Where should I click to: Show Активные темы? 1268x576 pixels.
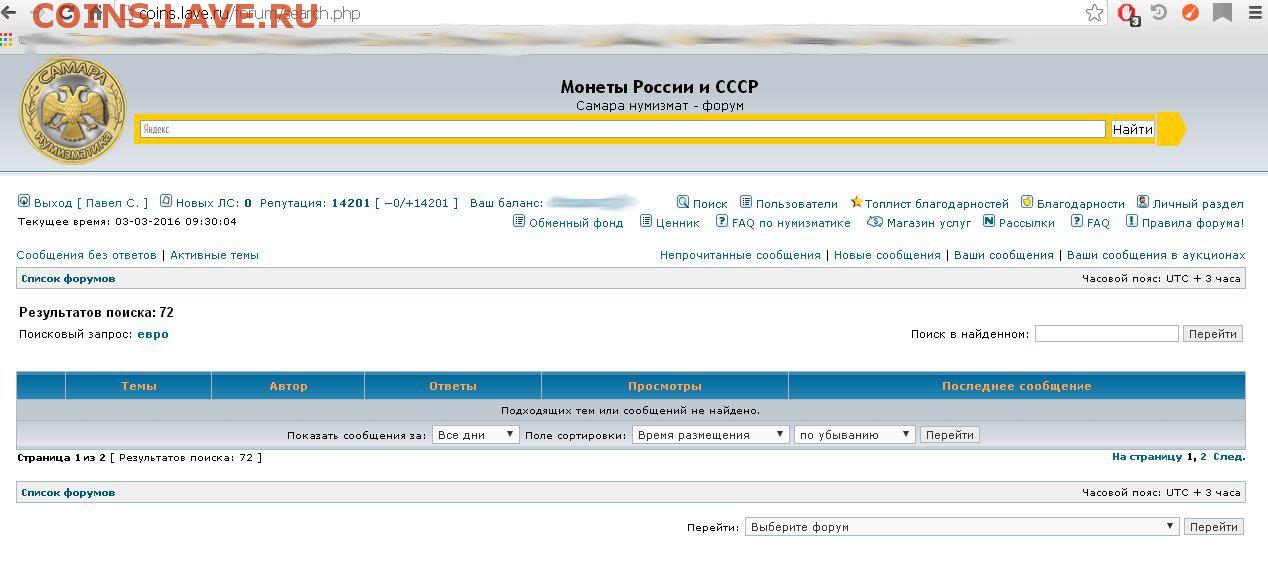click(x=214, y=255)
